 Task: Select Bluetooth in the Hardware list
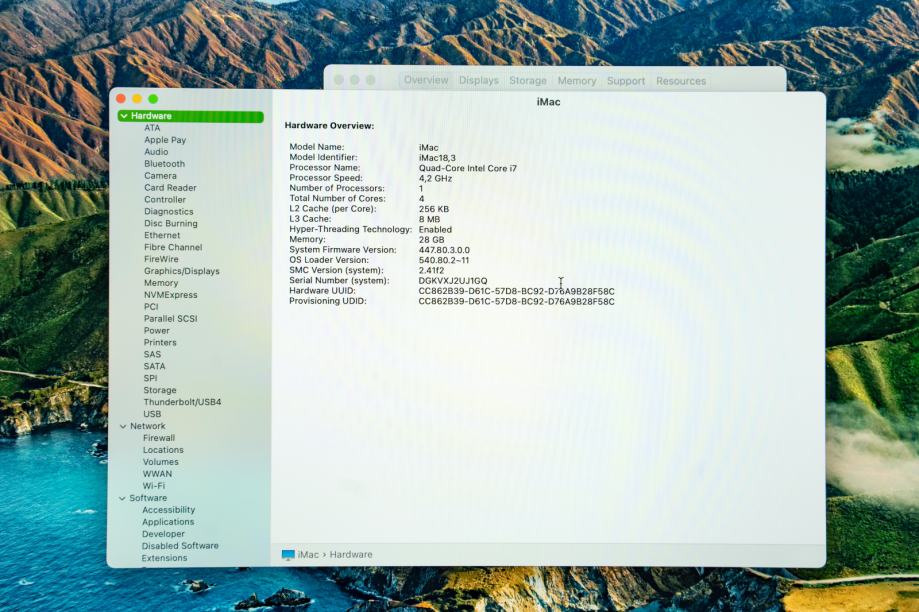tap(164, 164)
